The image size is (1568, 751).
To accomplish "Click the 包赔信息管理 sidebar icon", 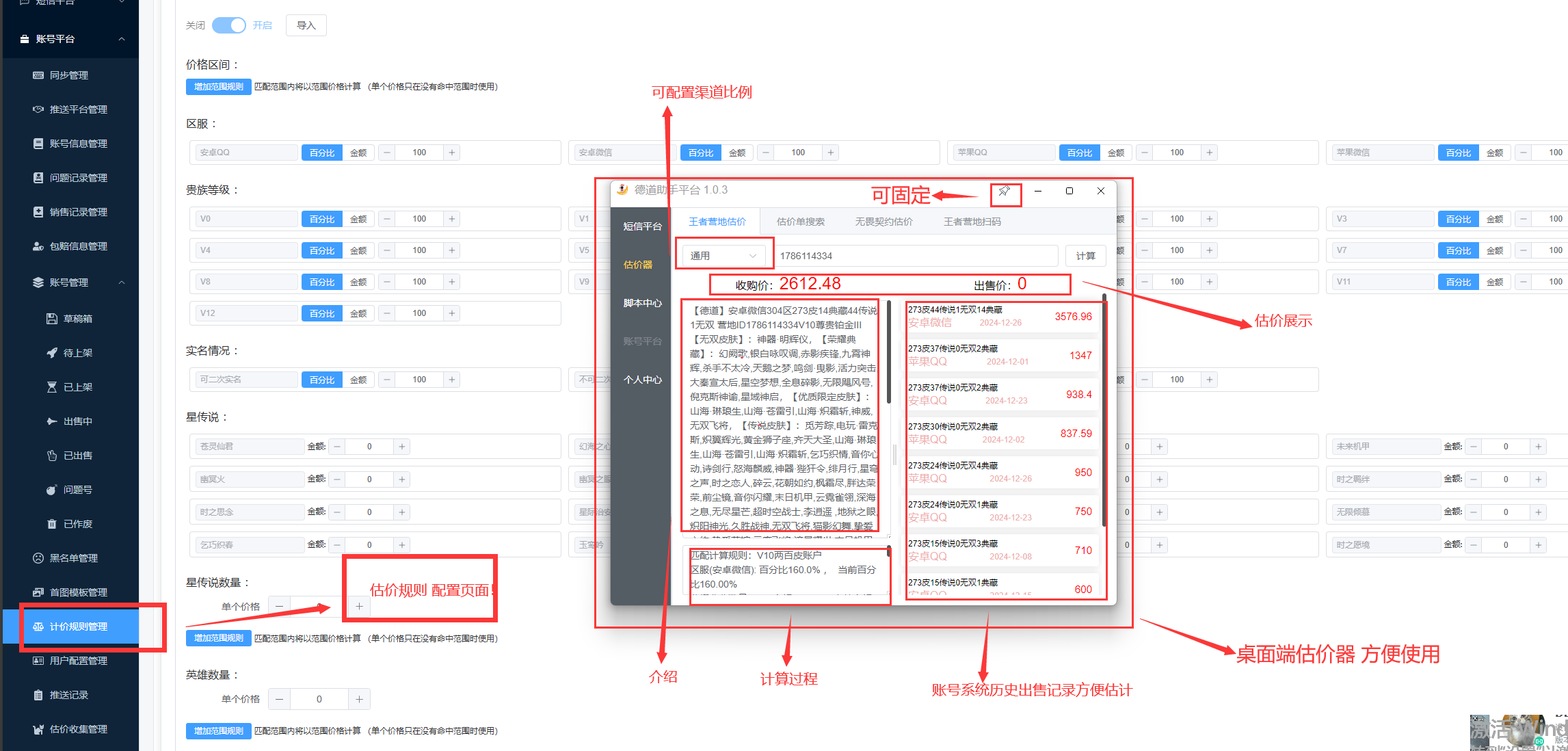I will (38, 246).
